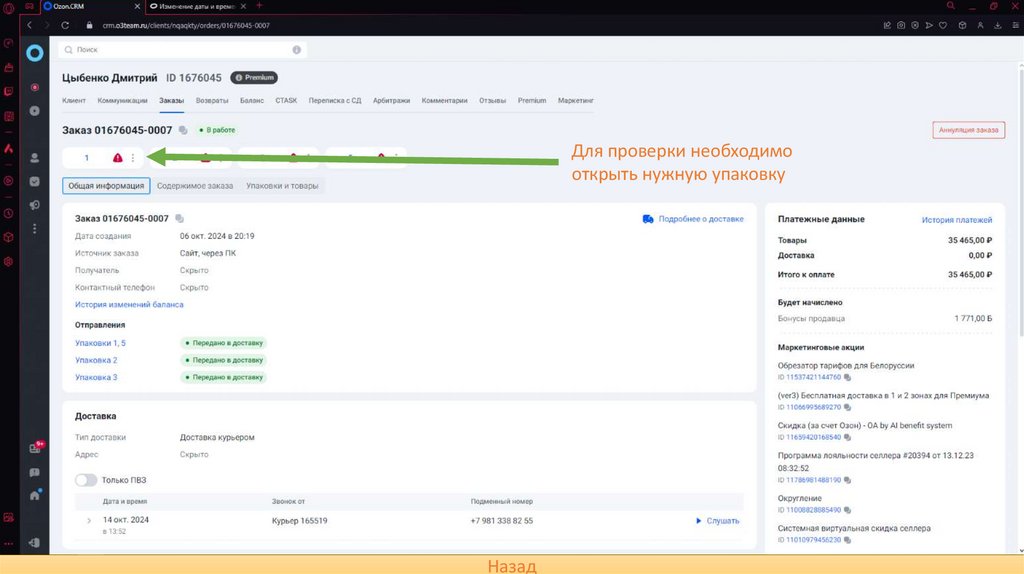1024x574 pixels.
Task: Click the info icon in the search field
Action: pyautogui.click(x=296, y=50)
